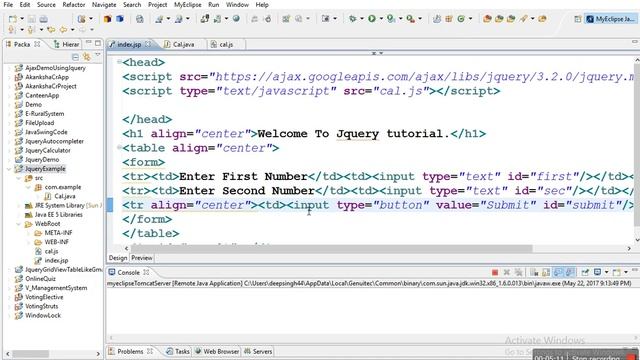Click the New file toolbar icon
640x360 pixels.
pyautogui.click(x=13, y=19)
